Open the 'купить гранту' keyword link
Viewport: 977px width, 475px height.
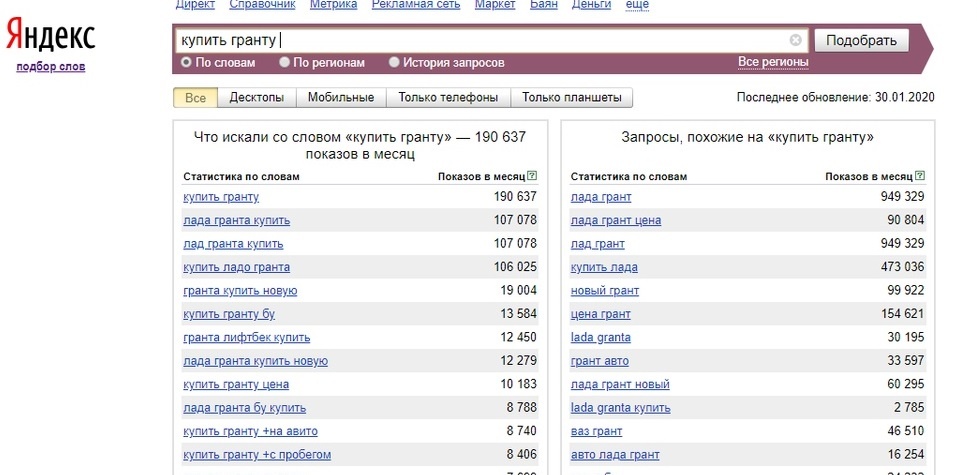(221, 197)
